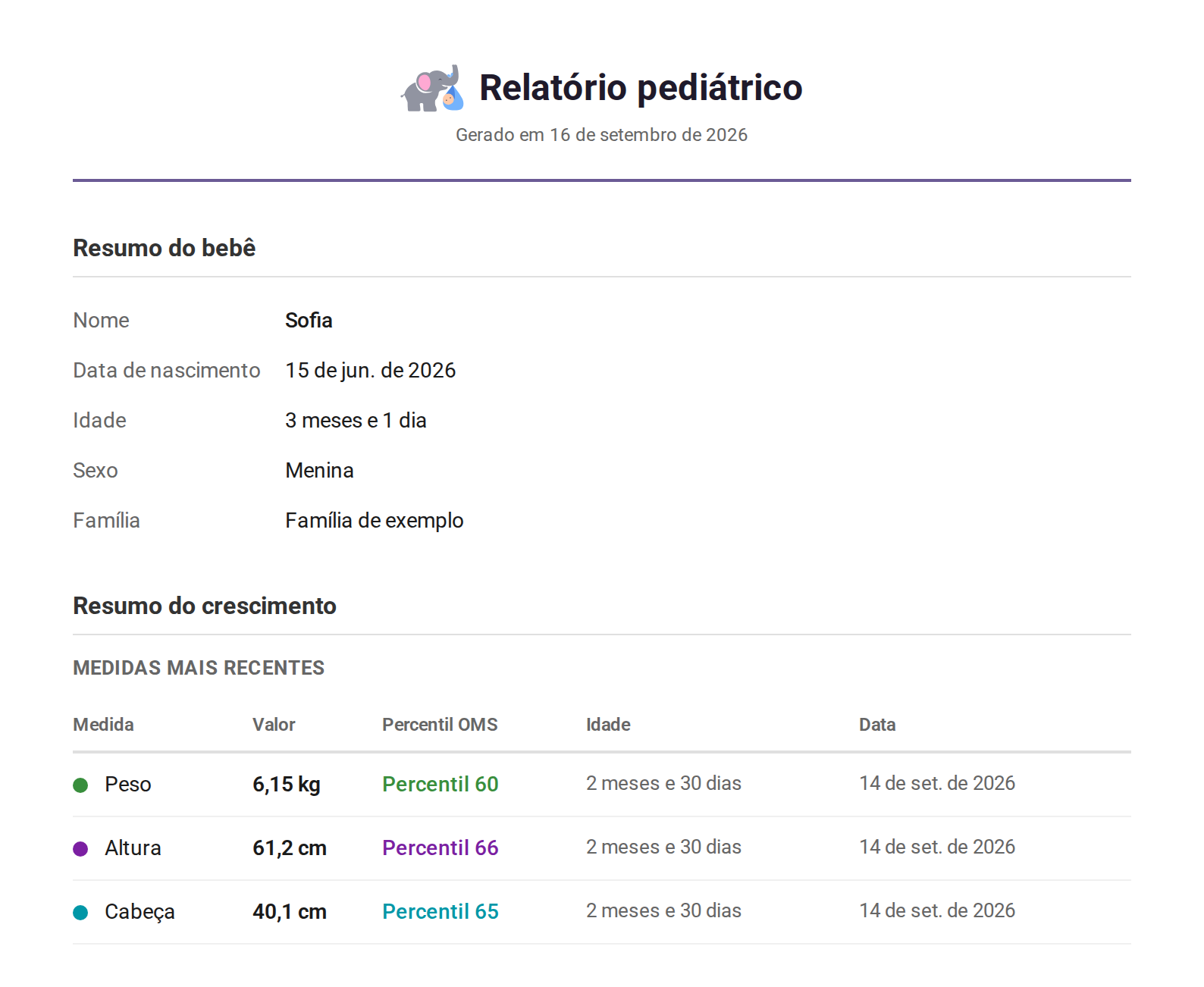Click the 'Data' column header

(x=877, y=725)
